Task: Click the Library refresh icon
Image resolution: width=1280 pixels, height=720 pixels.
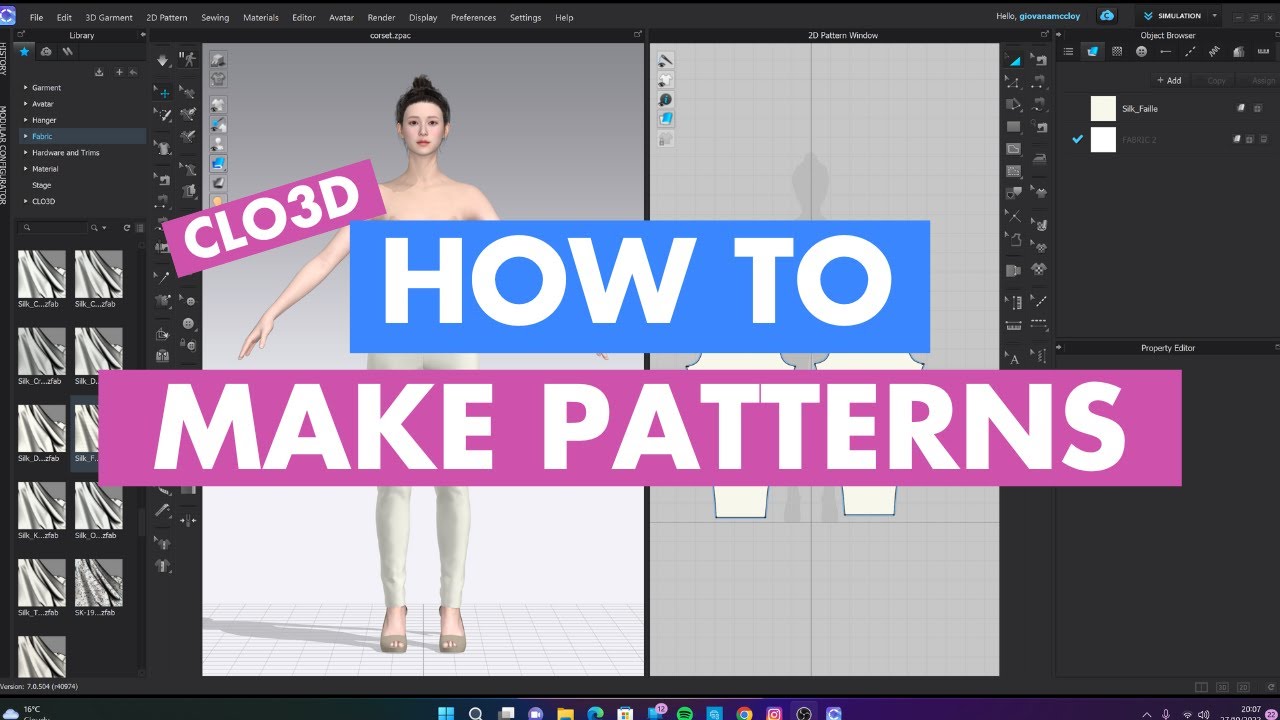Action: (x=126, y=228)
